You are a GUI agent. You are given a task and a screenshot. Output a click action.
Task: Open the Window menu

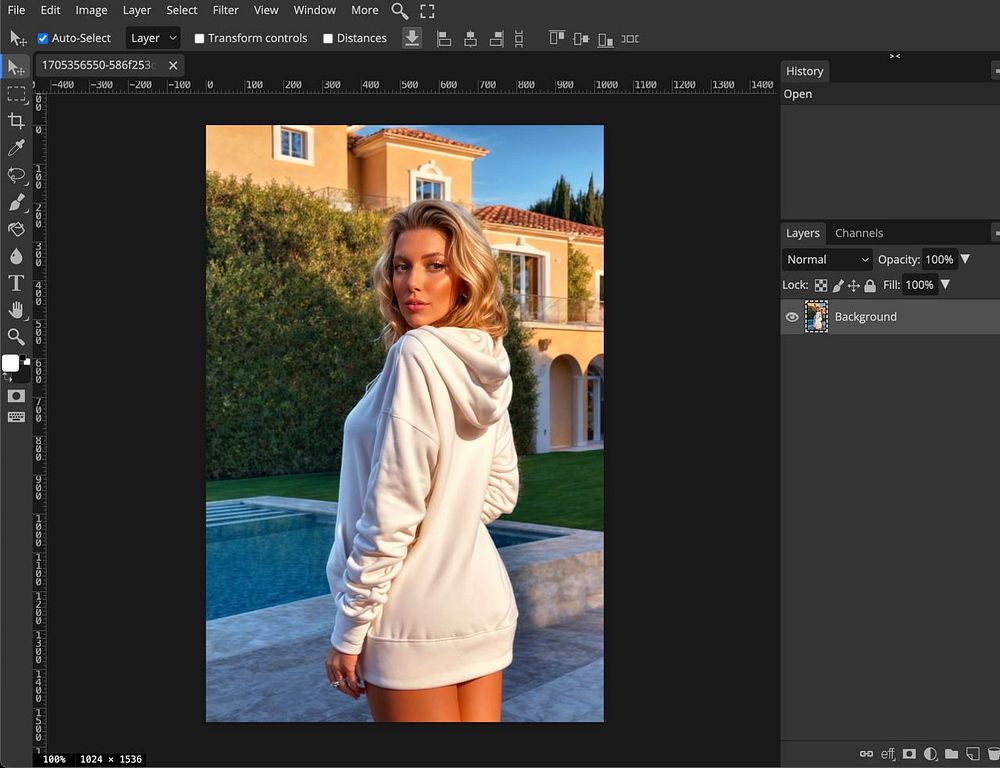click(x=314, y=10)
